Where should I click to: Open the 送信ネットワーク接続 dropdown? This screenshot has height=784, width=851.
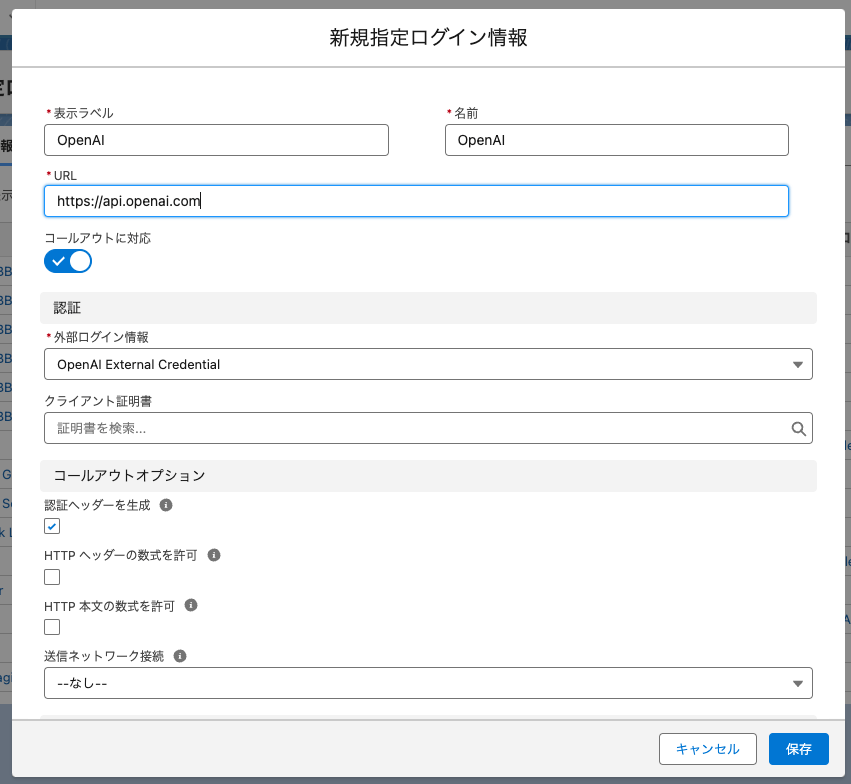click(428, 683)
